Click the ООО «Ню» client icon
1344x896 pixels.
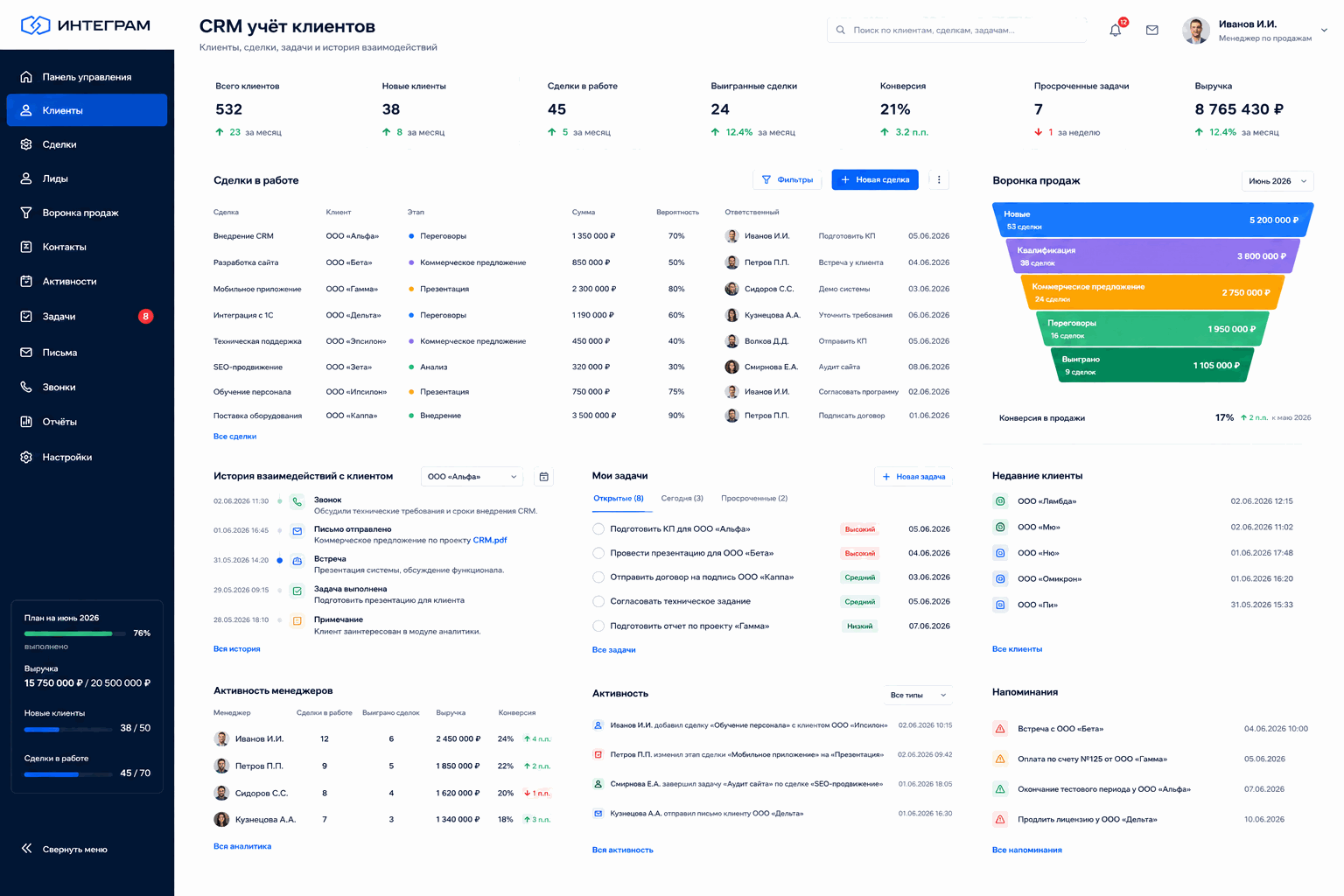pyautogui.click(x=1000, y=553)
